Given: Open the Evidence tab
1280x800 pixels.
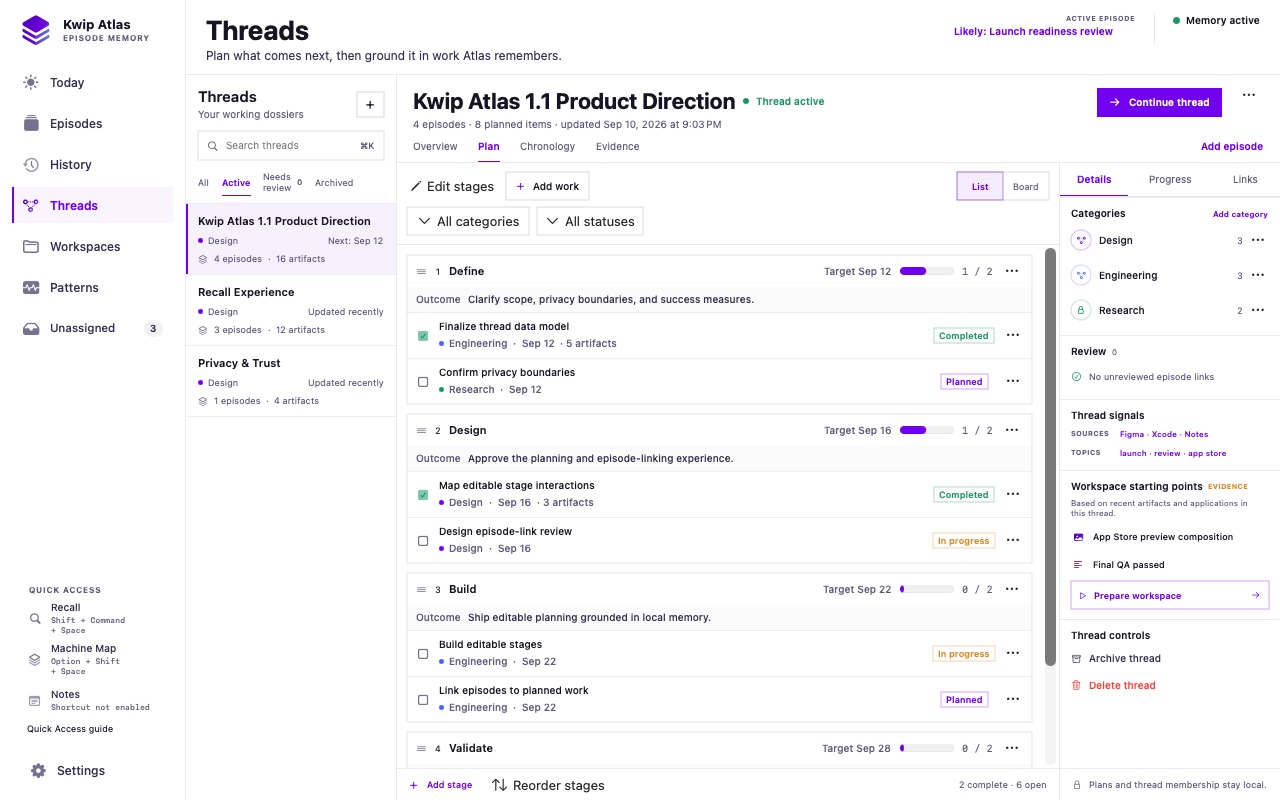Looking at the screenshot, I should click(617, 147).
